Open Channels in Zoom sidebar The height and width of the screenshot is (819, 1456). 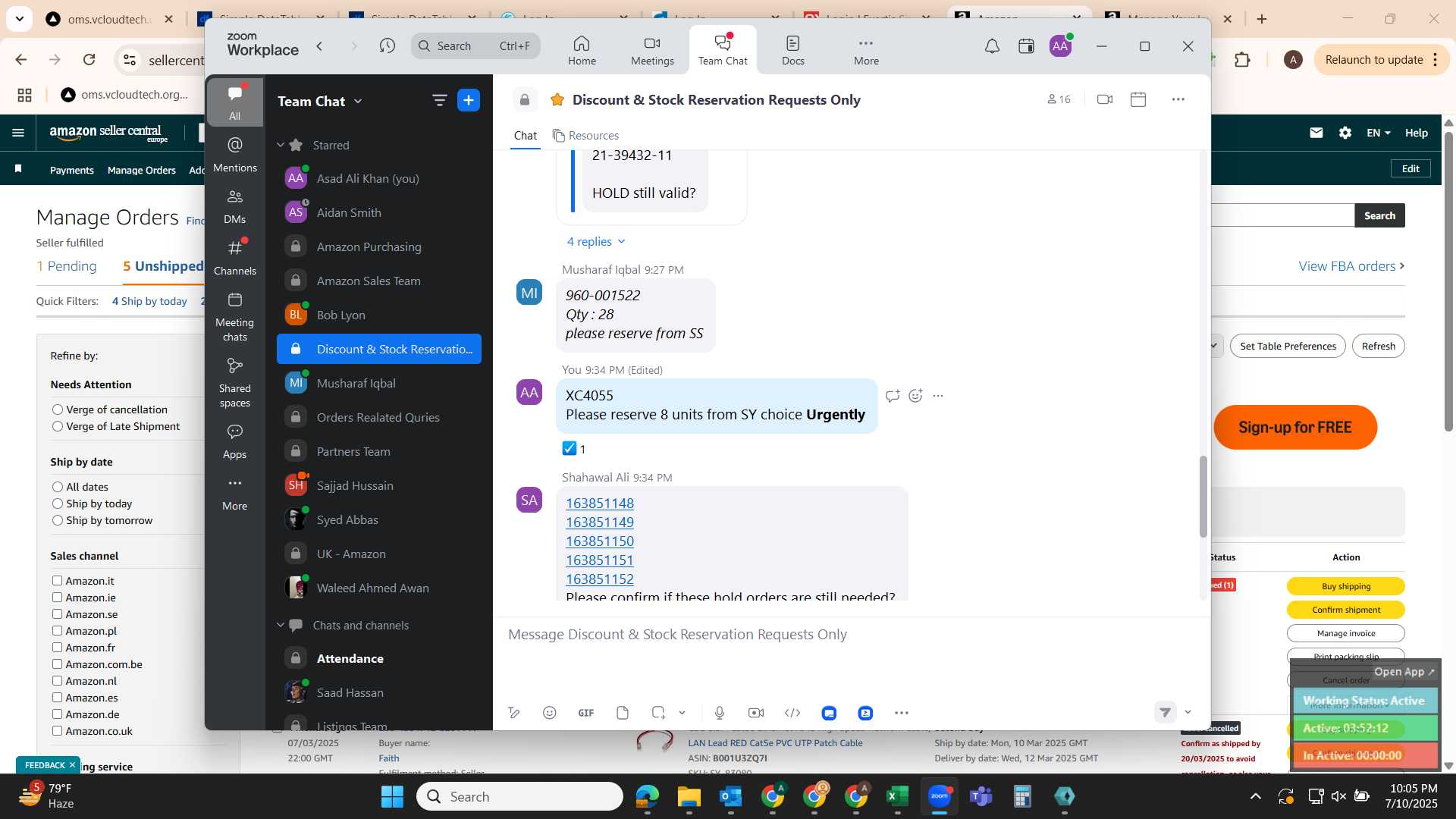pos(235,258)
